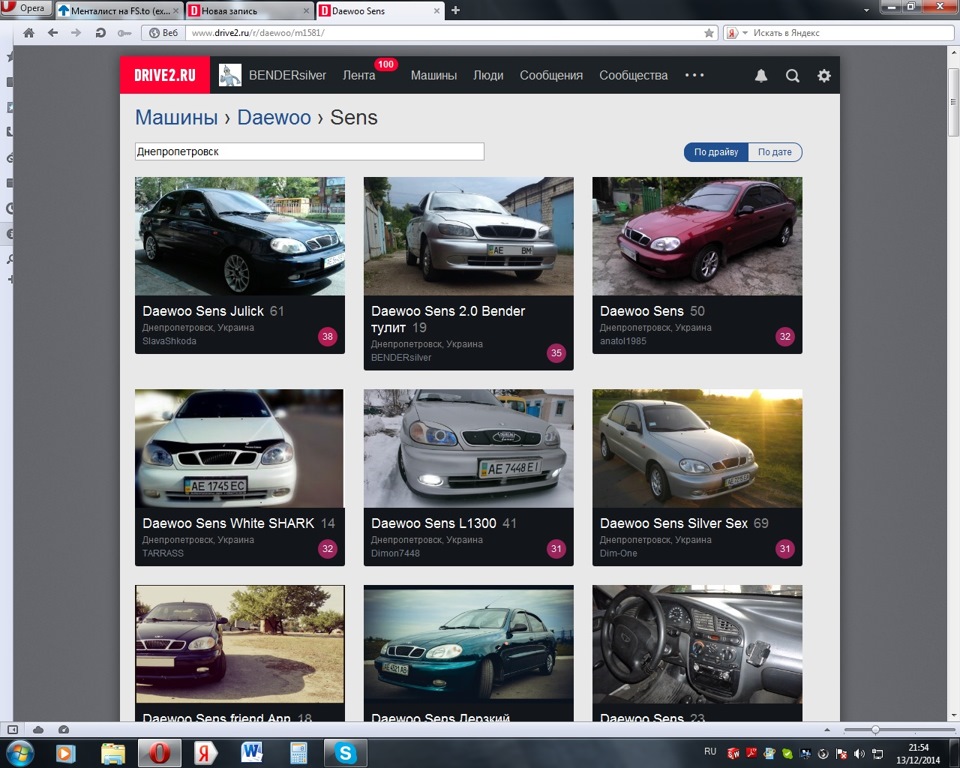Open Машины menu item
The image size is (960, 768).
click(433, 75)
